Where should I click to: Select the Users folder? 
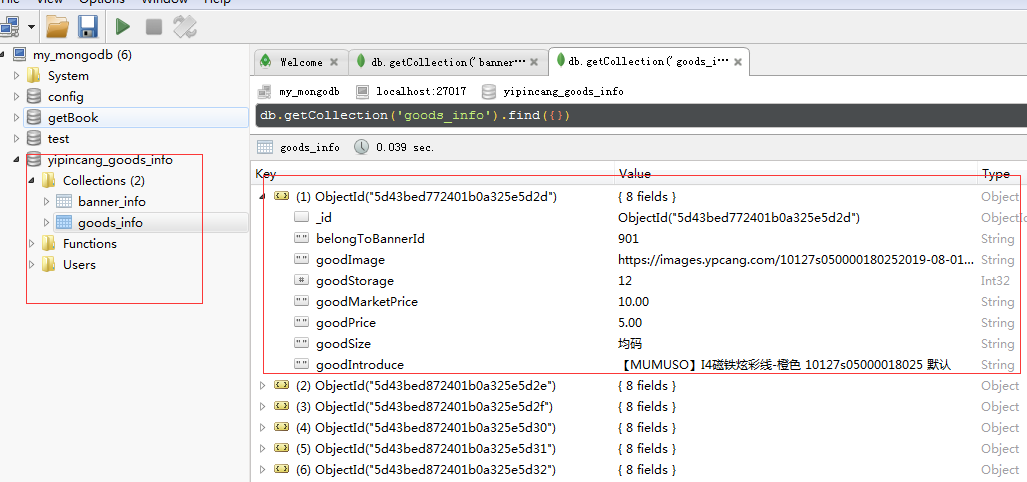pos(79,265)
